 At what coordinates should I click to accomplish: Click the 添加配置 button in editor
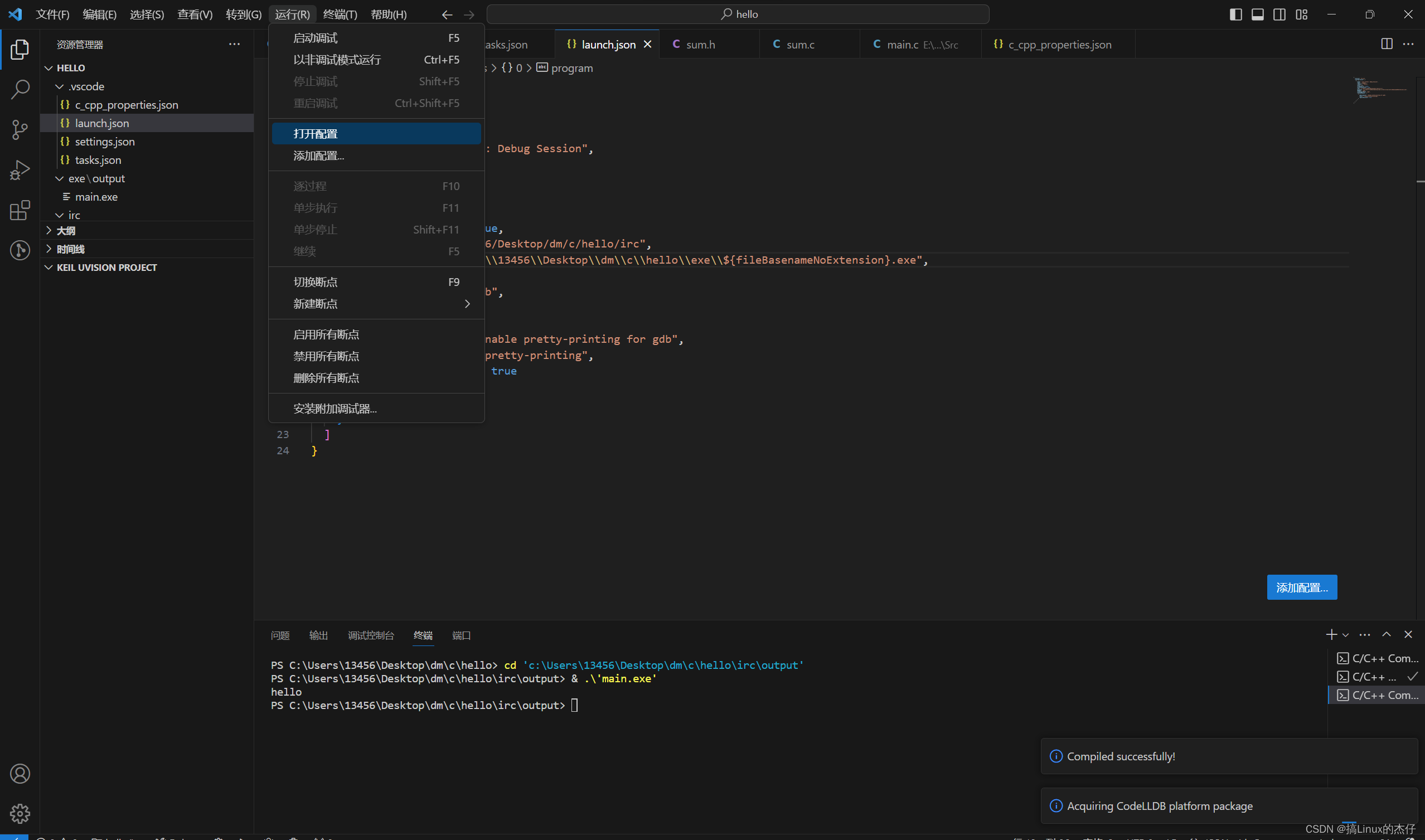tap(1302, 587)
